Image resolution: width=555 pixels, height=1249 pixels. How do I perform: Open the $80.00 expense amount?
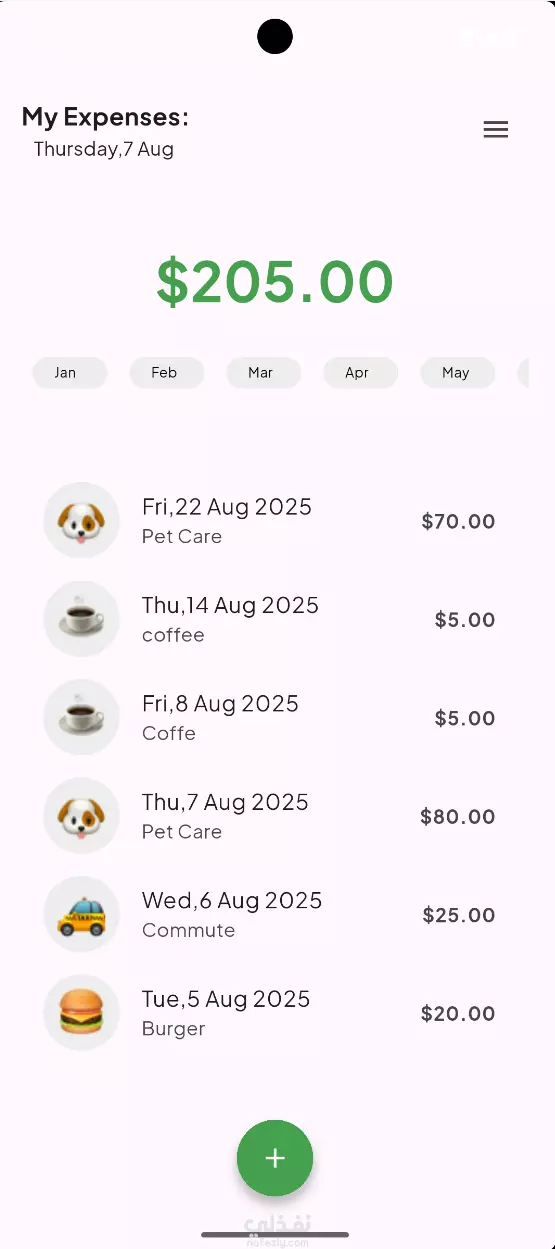pos(458,817)
